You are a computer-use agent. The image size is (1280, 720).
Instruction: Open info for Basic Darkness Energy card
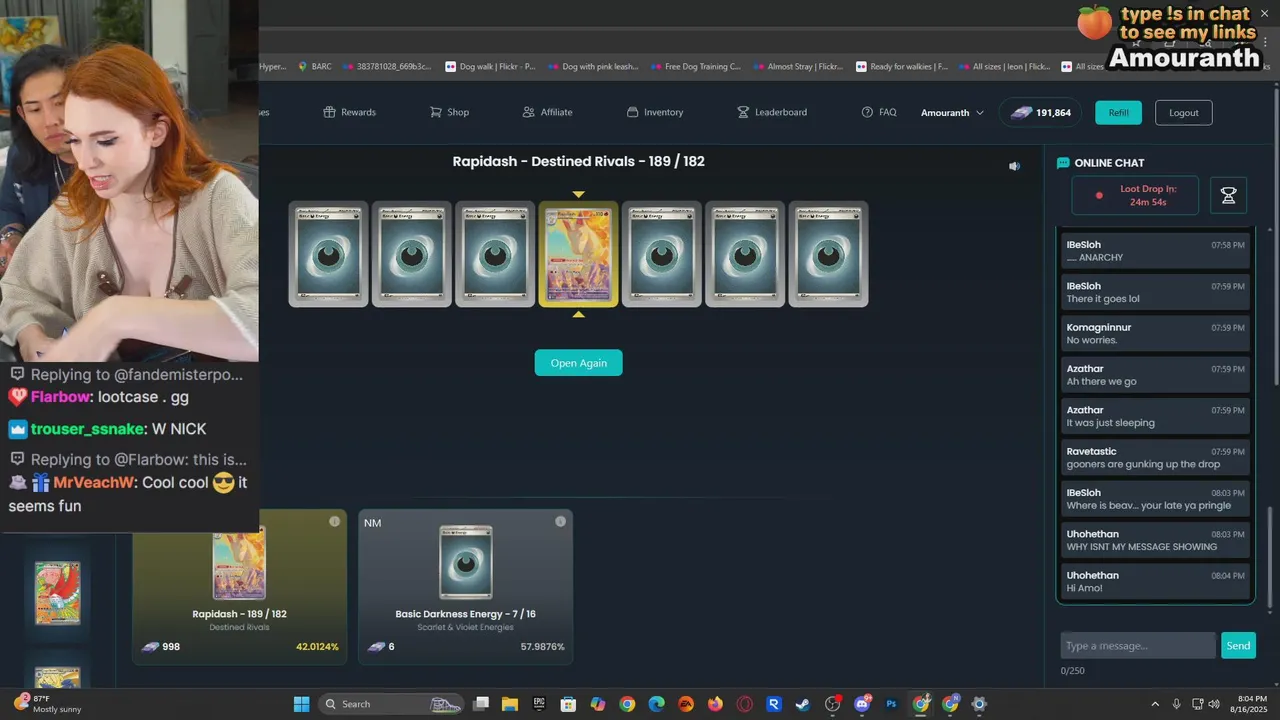click(560, 521)
